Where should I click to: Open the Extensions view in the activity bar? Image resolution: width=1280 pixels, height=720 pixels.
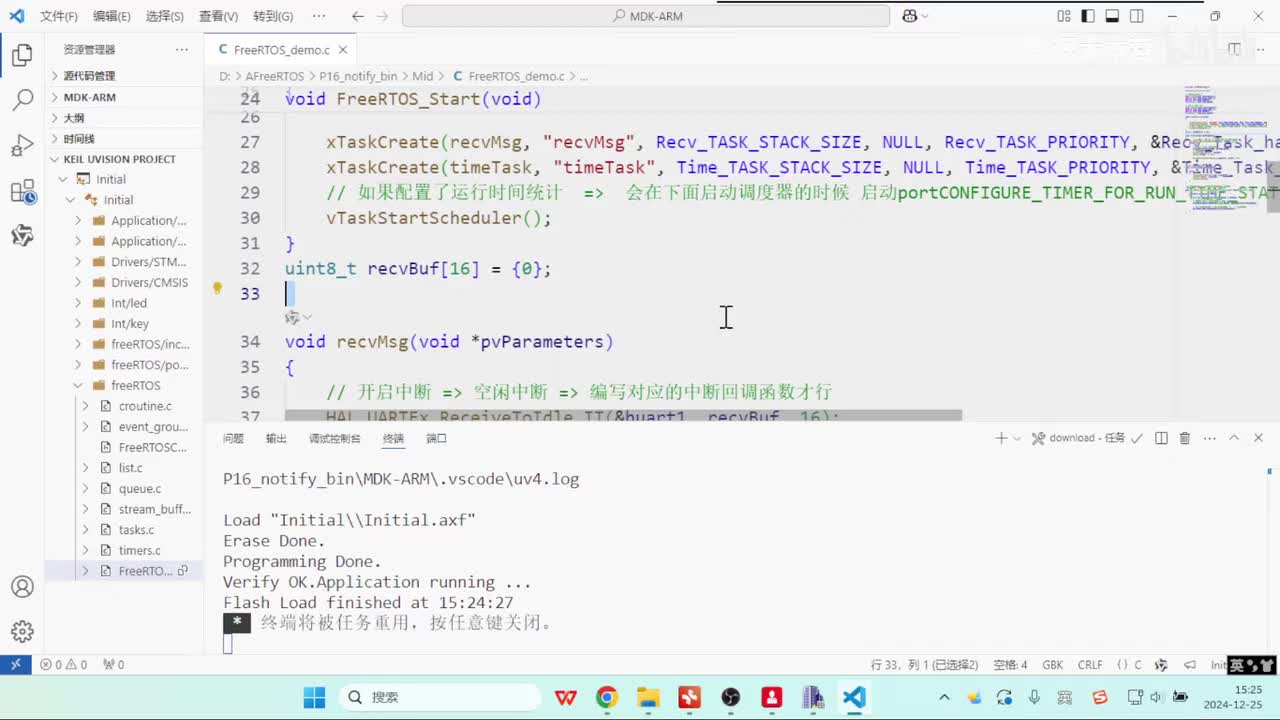(x=22, y=192)
